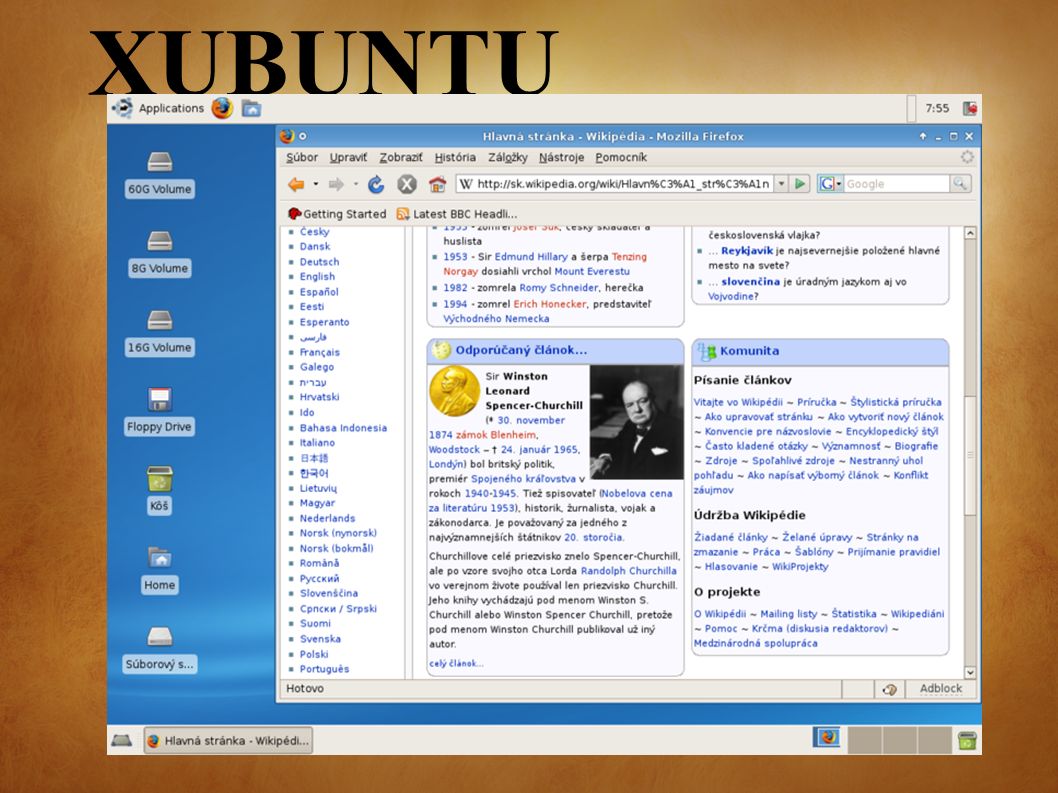
Task: Click the Reykjavík link
Action: coord(747,250)
